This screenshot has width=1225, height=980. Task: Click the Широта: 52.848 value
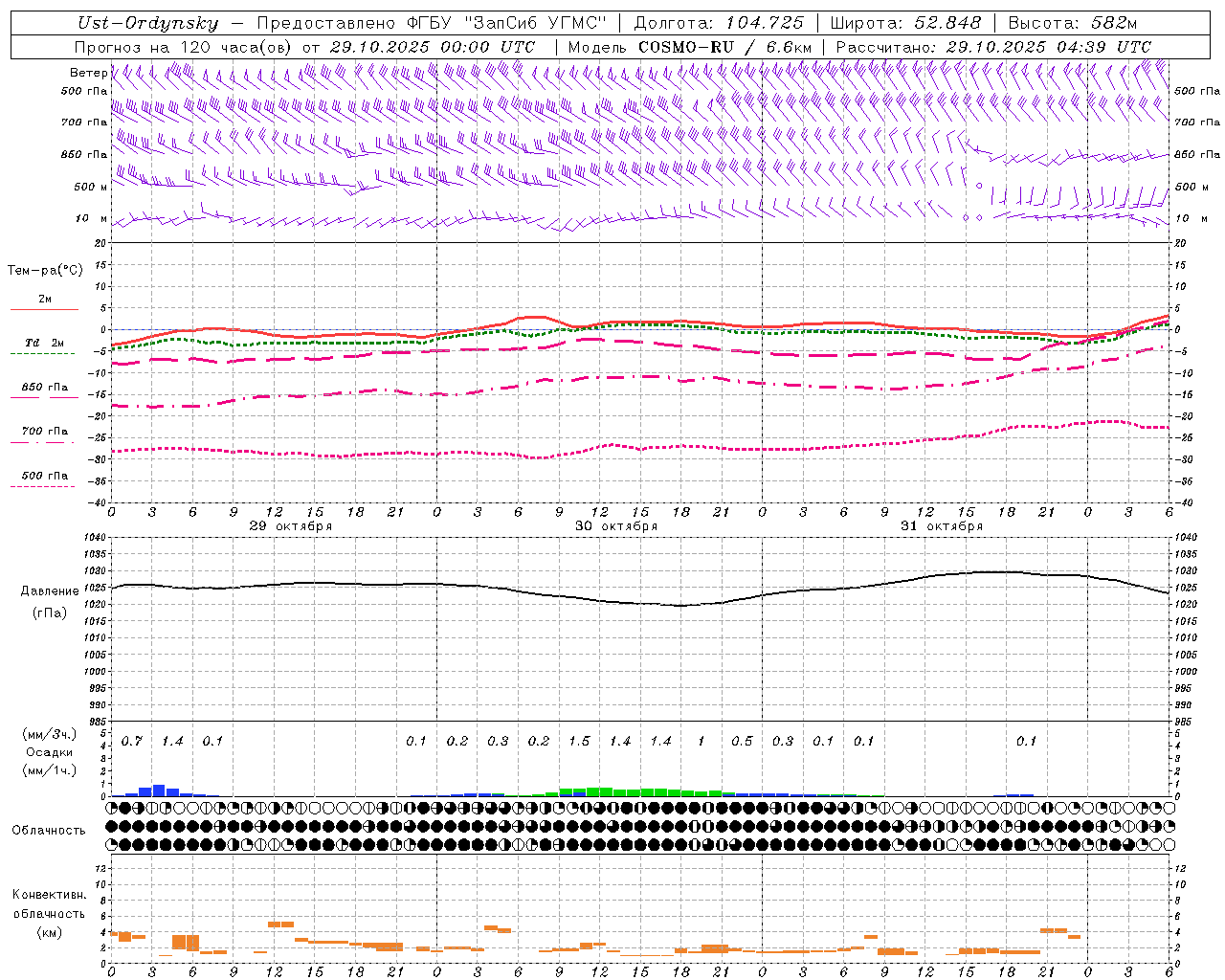[x=905, y=24]
